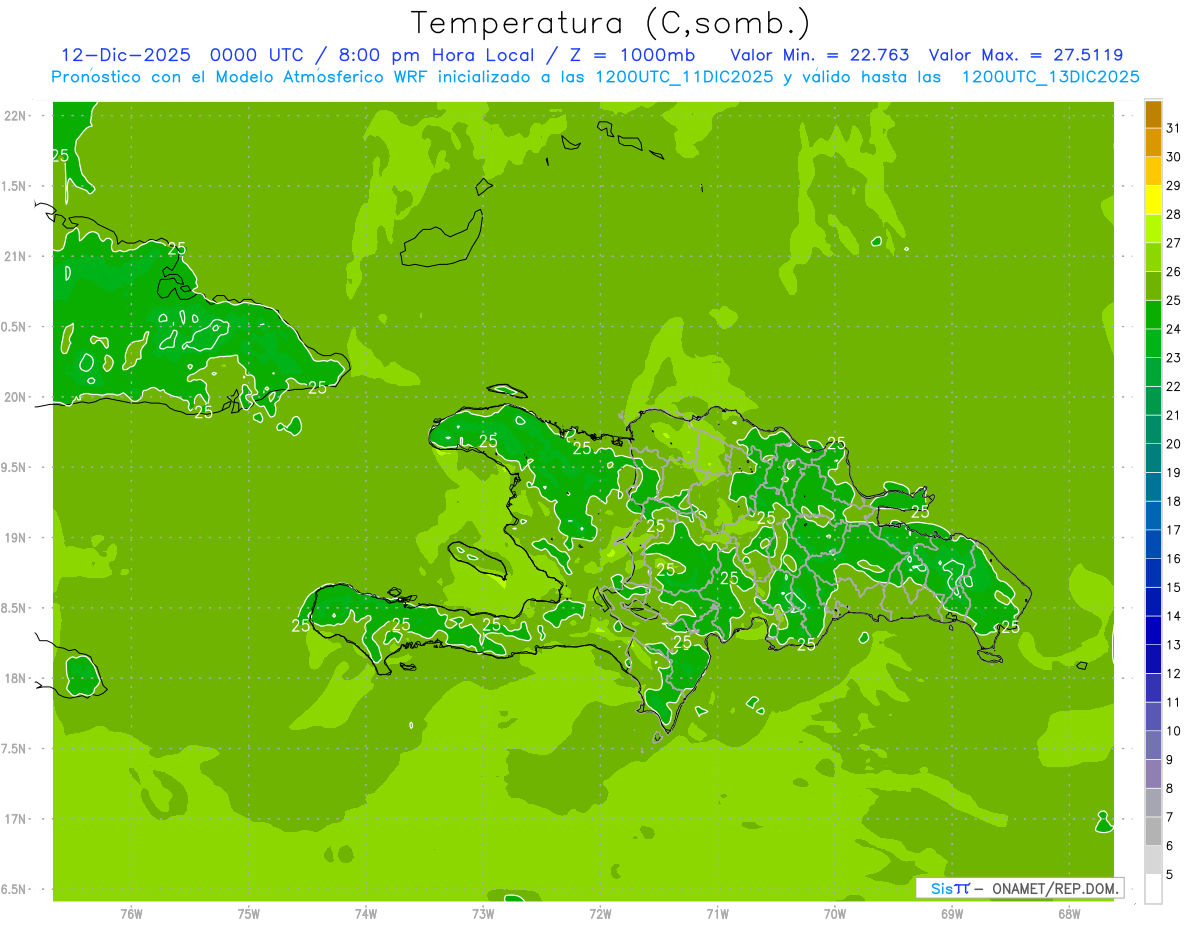
Task: Click the '68W' longitude axis label
Action: [1069, 913]
